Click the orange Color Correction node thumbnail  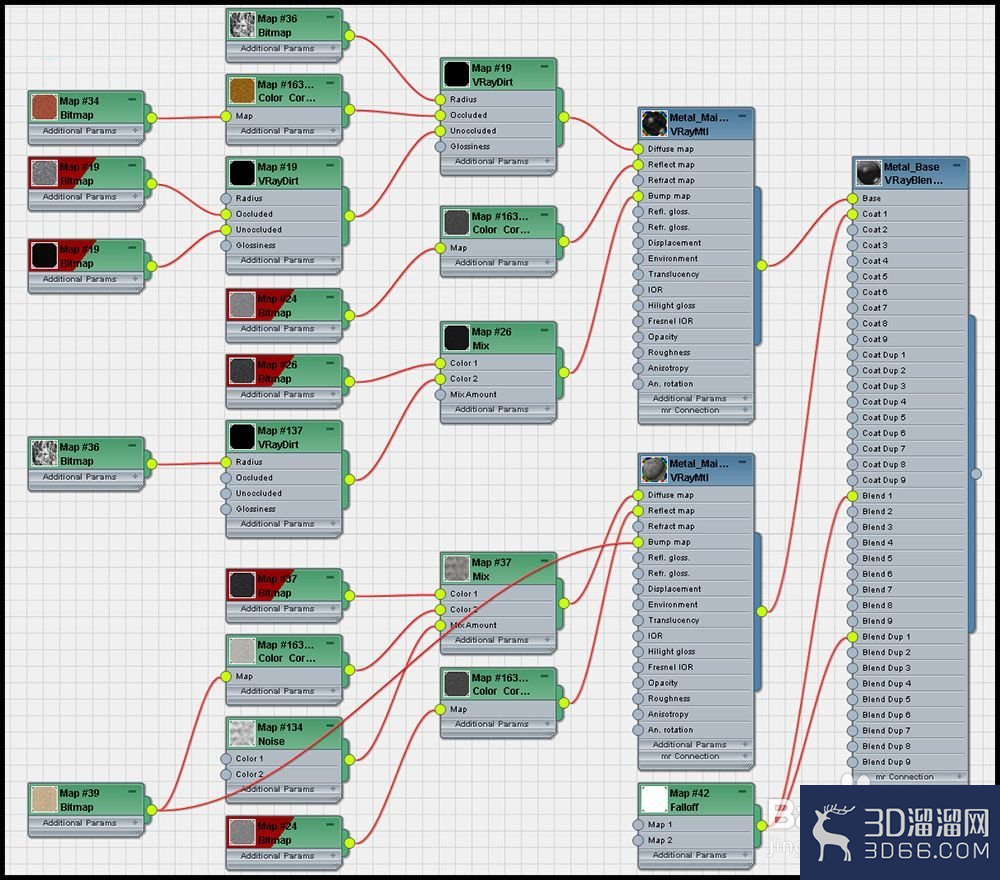[x=242, y=91]
